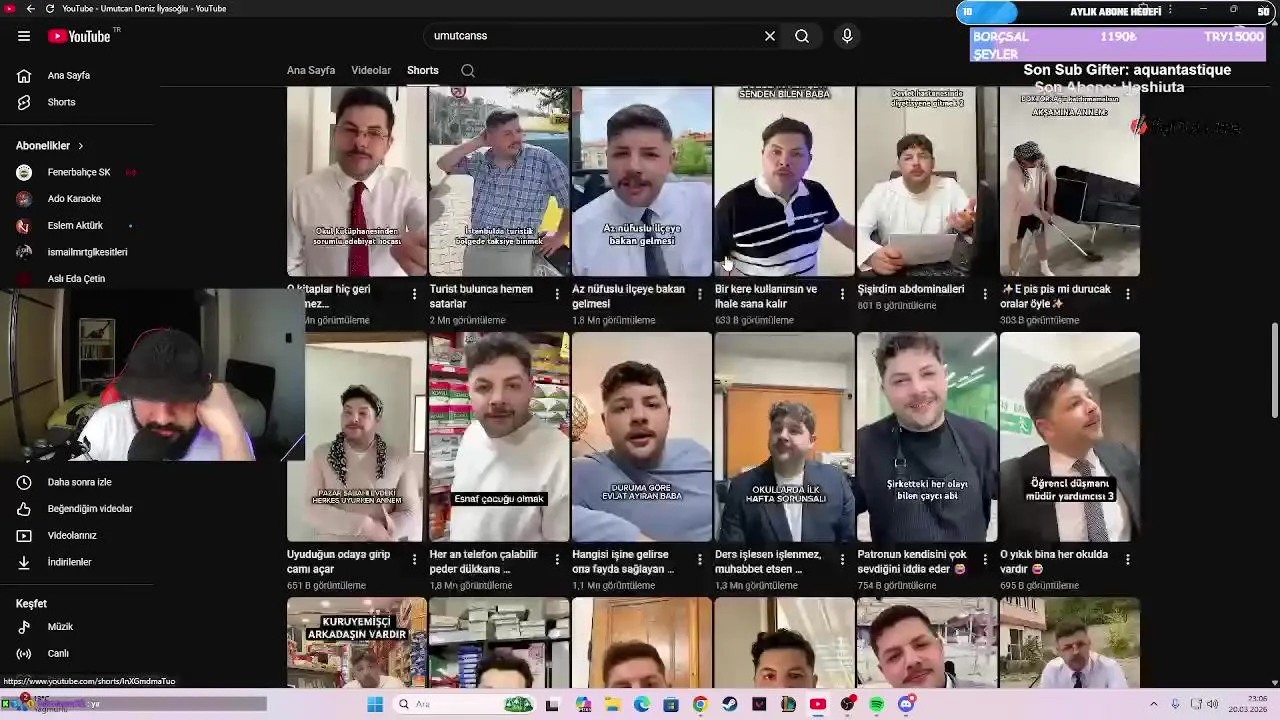Open options for 'Her an telefon çalabilir'
Screen dimensions: 1280x720
(x=557, y=559)
